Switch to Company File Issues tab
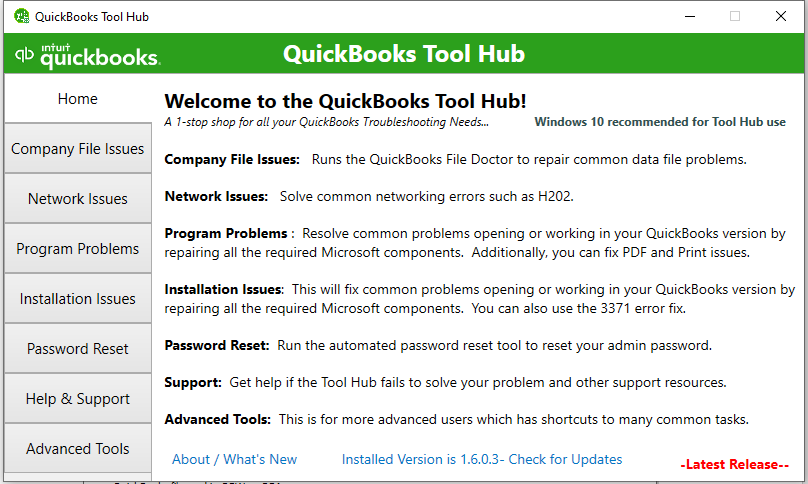The height and width of the screenshot is (484, 808). (77, 149)
